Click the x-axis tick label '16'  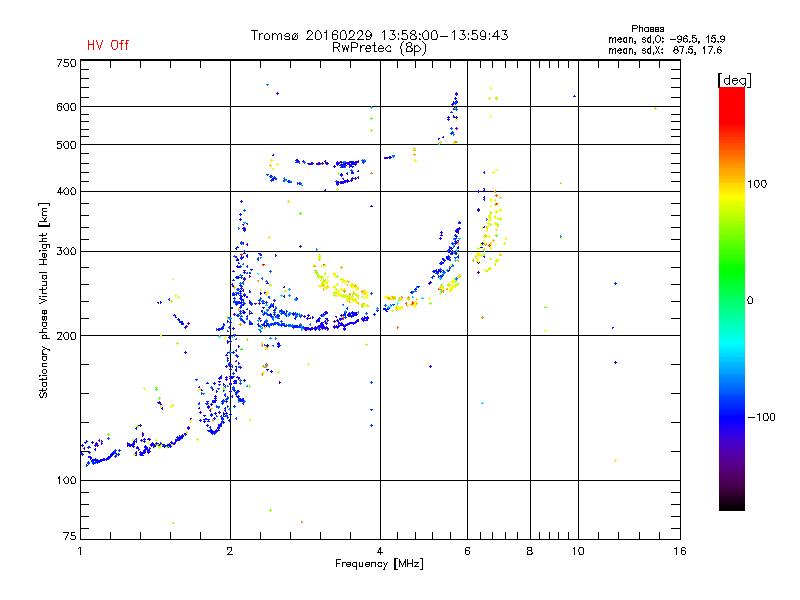[680, 551]
